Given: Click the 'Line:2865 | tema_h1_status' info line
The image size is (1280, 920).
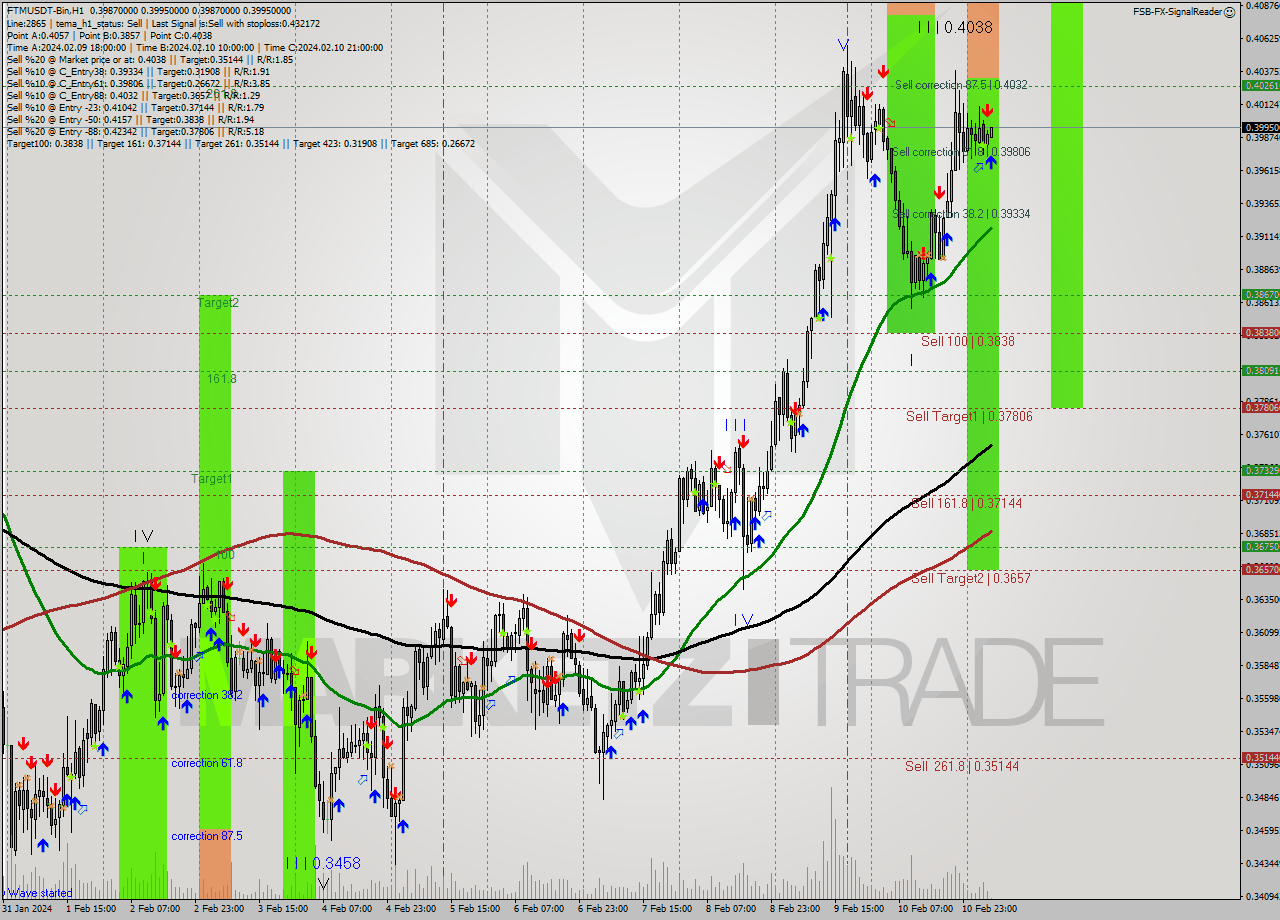Looking at the screenshot, I should point(163,23).
